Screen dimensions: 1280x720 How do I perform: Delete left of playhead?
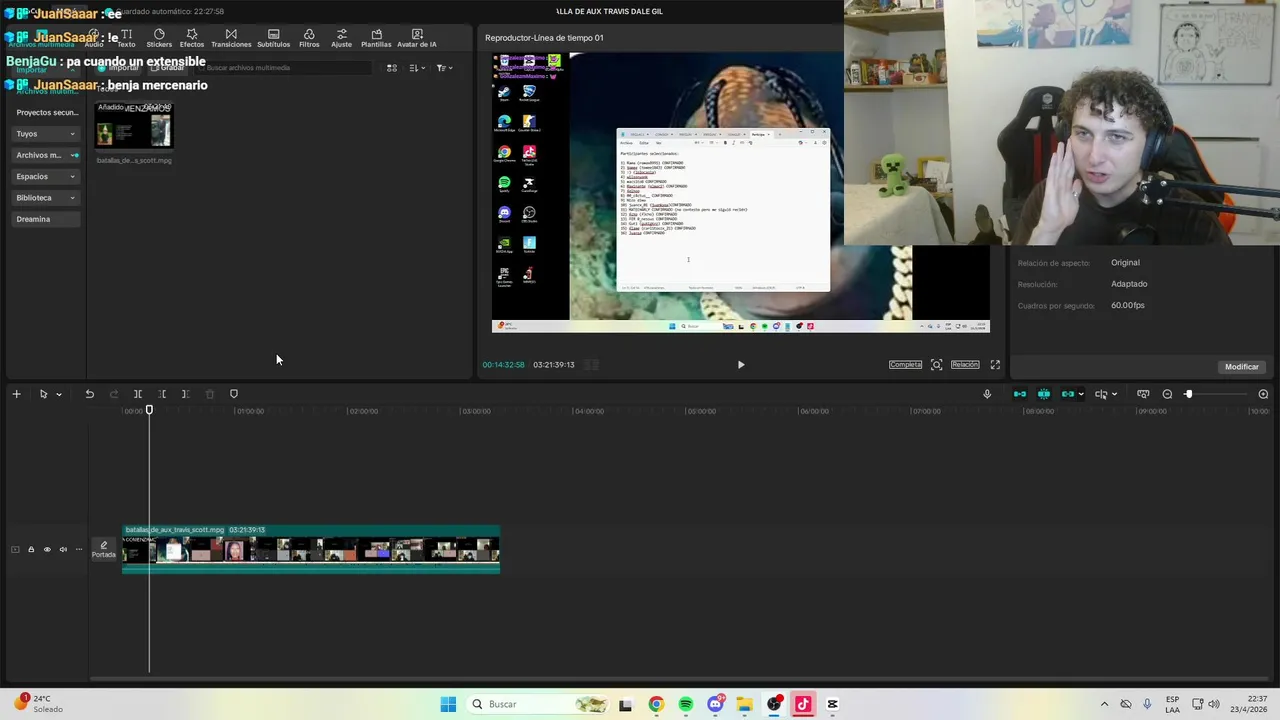pos(162,394)
